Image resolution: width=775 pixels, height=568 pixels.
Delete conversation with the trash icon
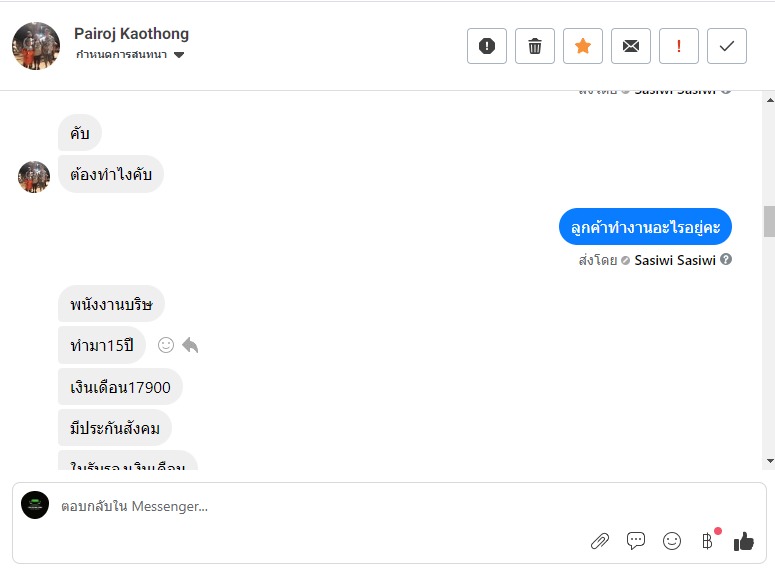[535, 46]
